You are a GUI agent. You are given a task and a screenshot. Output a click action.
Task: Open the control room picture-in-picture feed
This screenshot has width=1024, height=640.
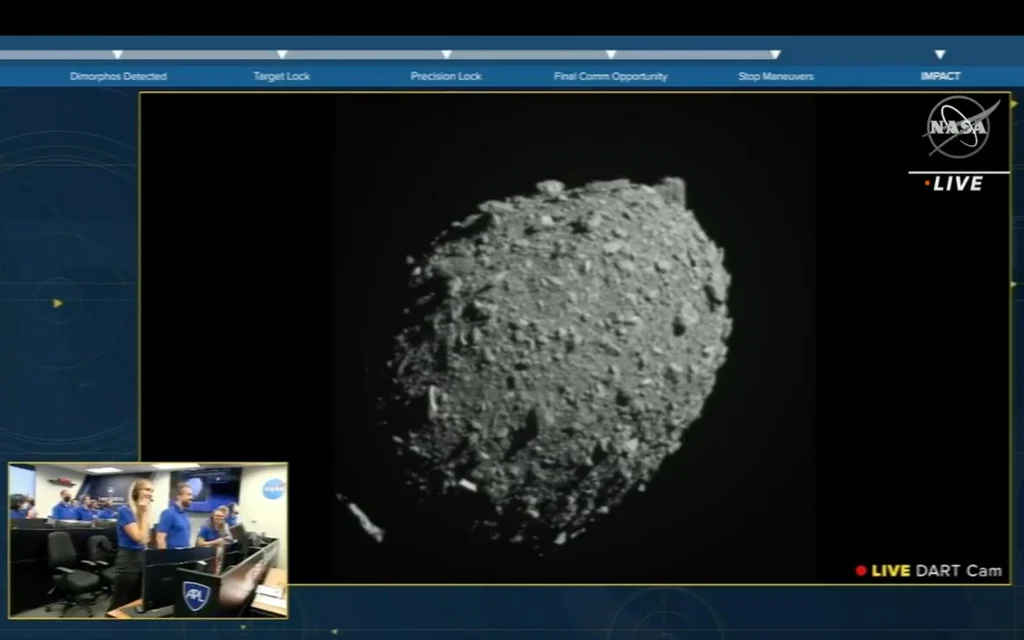click(x=150, y=540)
